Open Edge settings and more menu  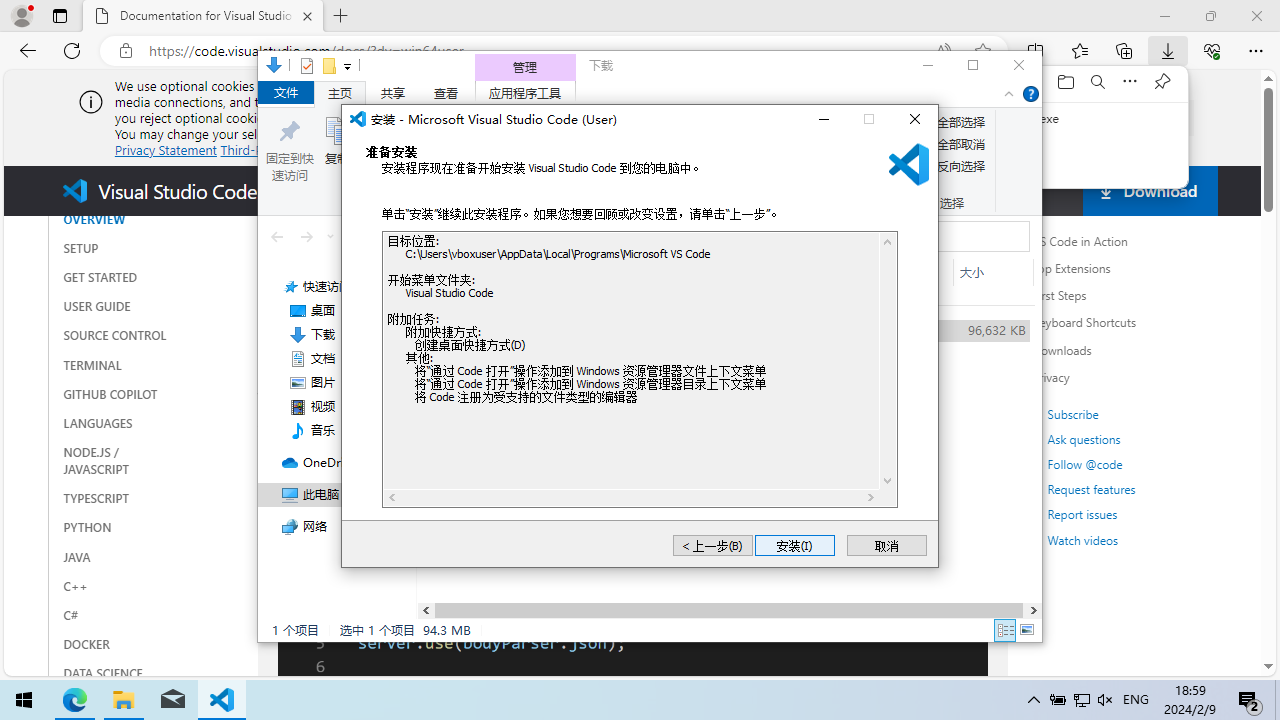pos(1256,51)
